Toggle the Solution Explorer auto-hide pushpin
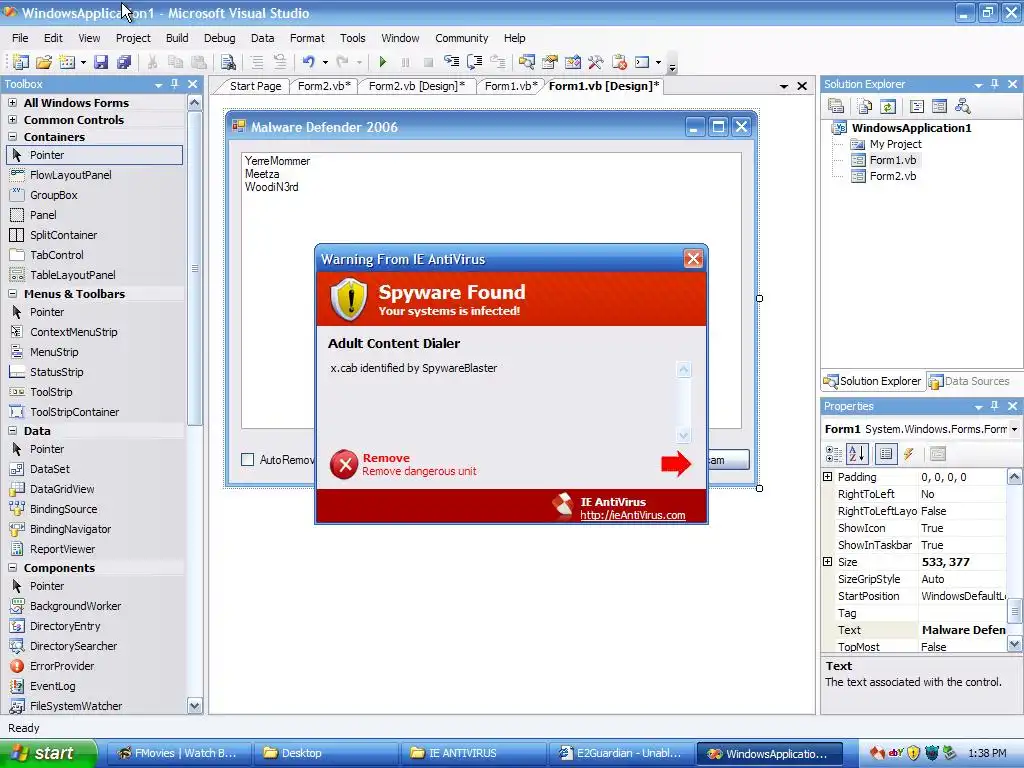Image resolution: width=1024 pixels, height=768 pixels. tap(995, 84)
